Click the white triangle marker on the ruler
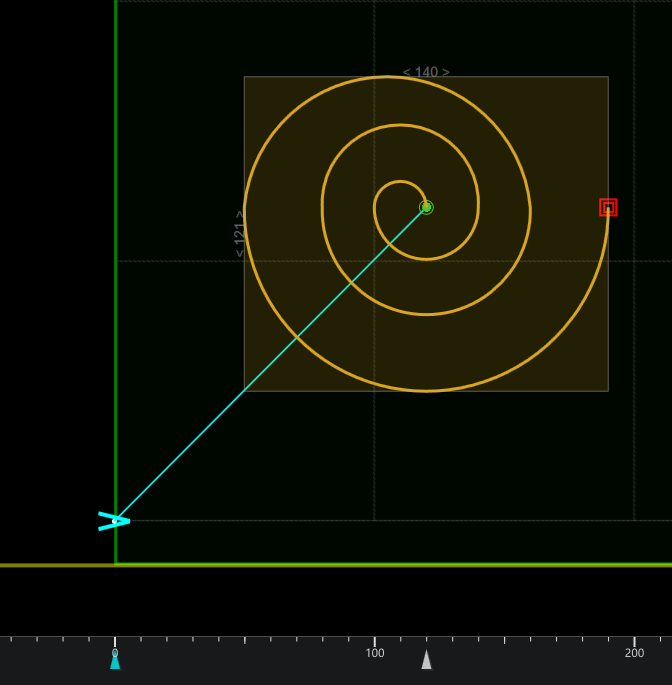This screenshot has width=672, height=685. click(426, 660)
